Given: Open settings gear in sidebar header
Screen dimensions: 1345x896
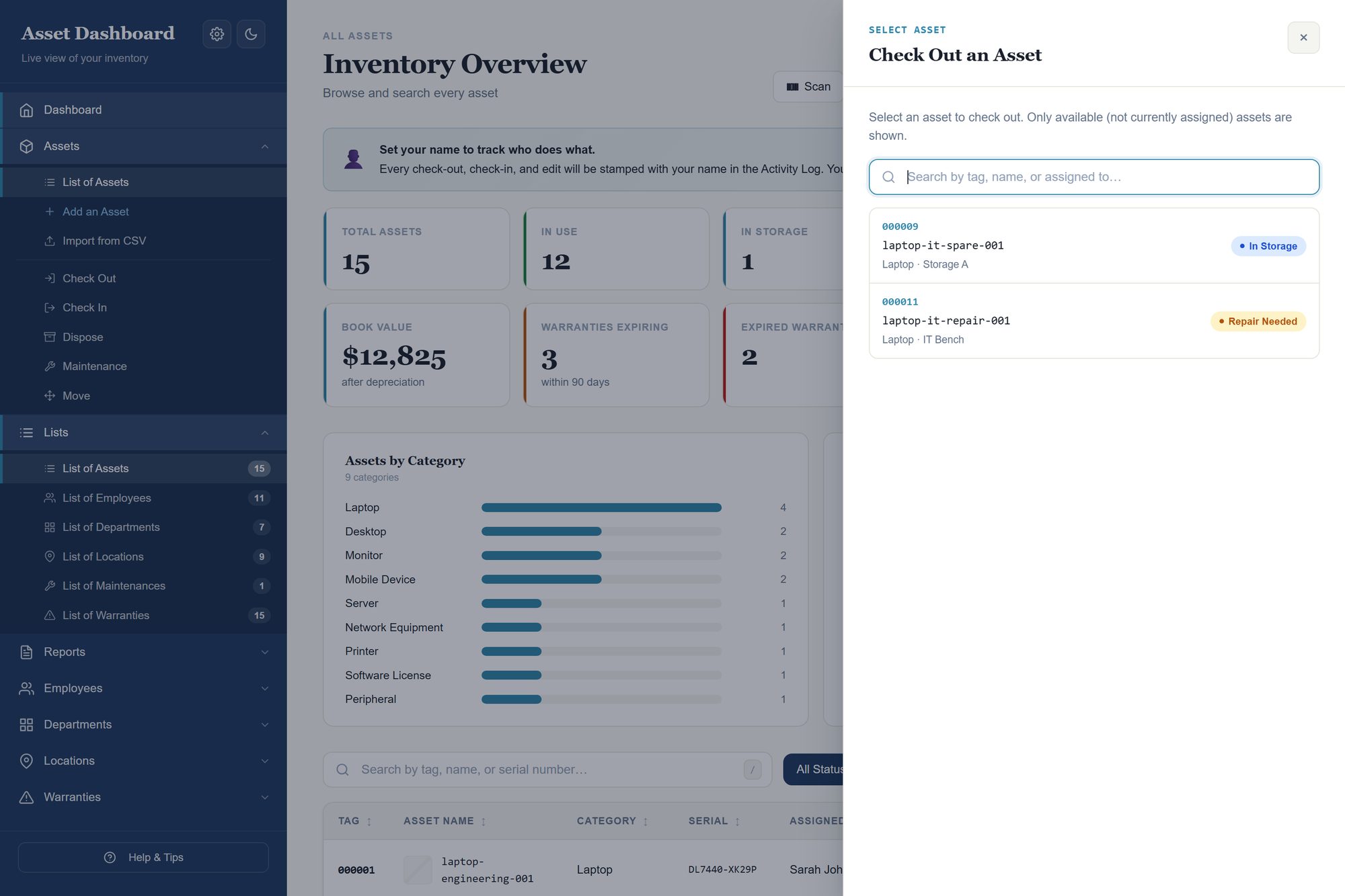Looking at the screenshot, I should [217, 34].
